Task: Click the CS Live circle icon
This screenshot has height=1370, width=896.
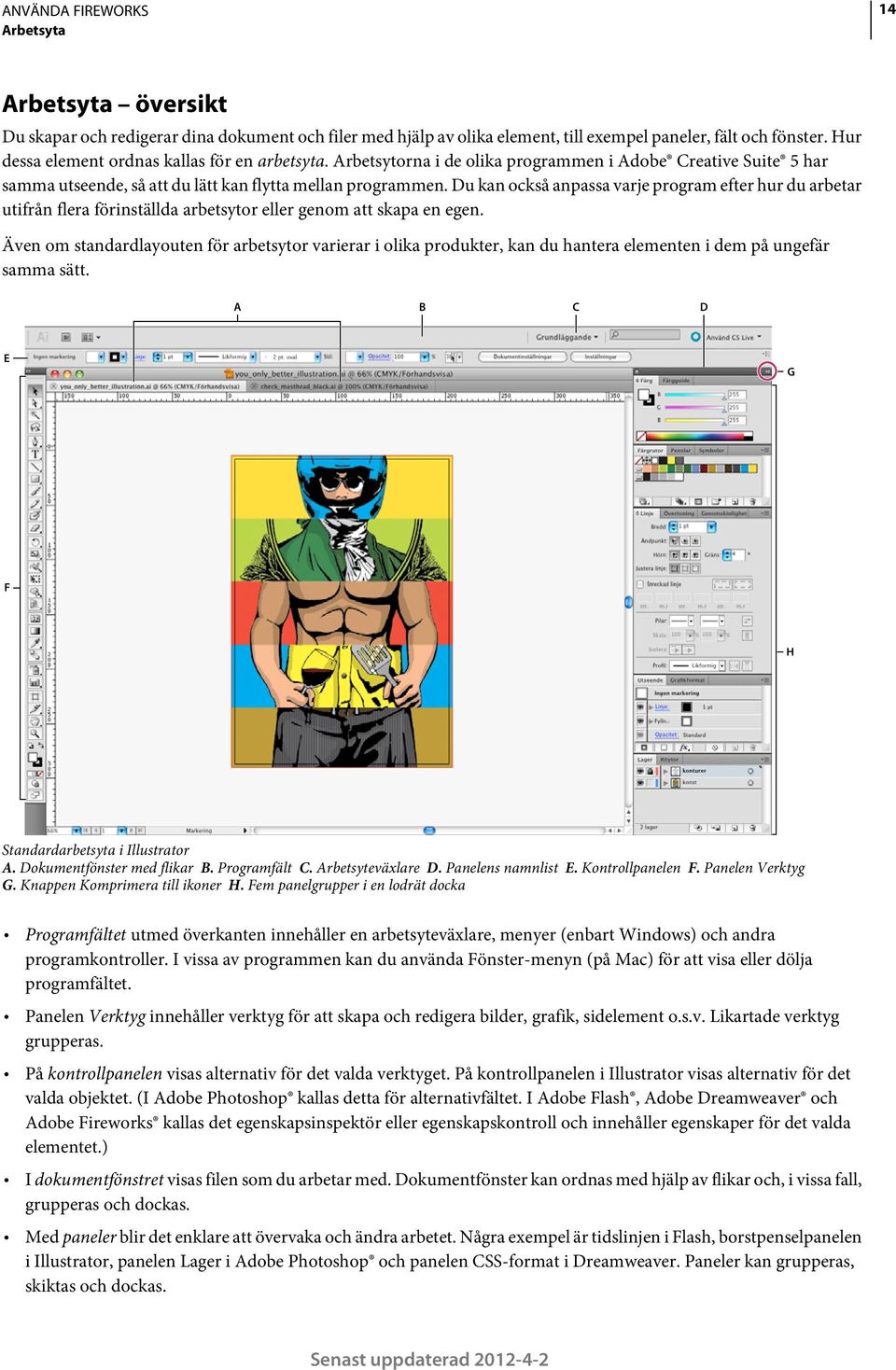Action: coord(695,336)
